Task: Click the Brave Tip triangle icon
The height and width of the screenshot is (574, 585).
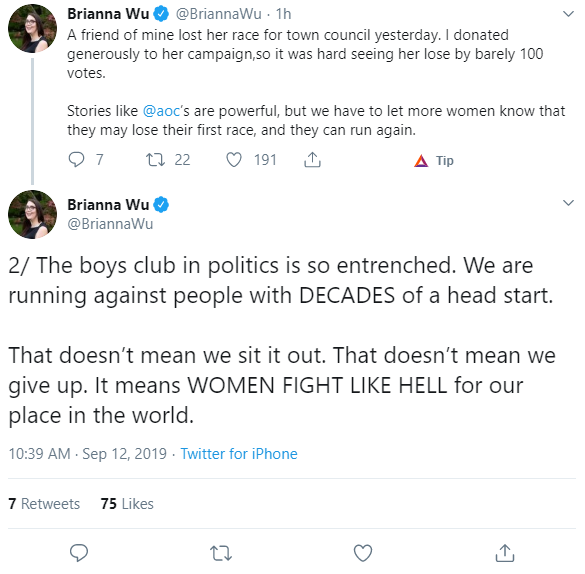Action: (x=421, y=161)
